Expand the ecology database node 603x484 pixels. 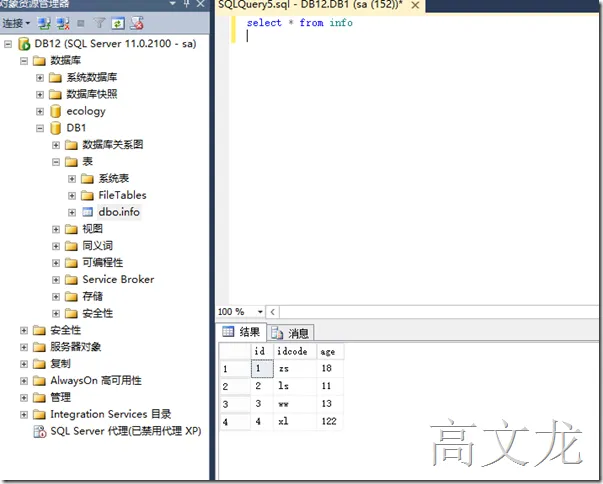[x=40, y=111]
